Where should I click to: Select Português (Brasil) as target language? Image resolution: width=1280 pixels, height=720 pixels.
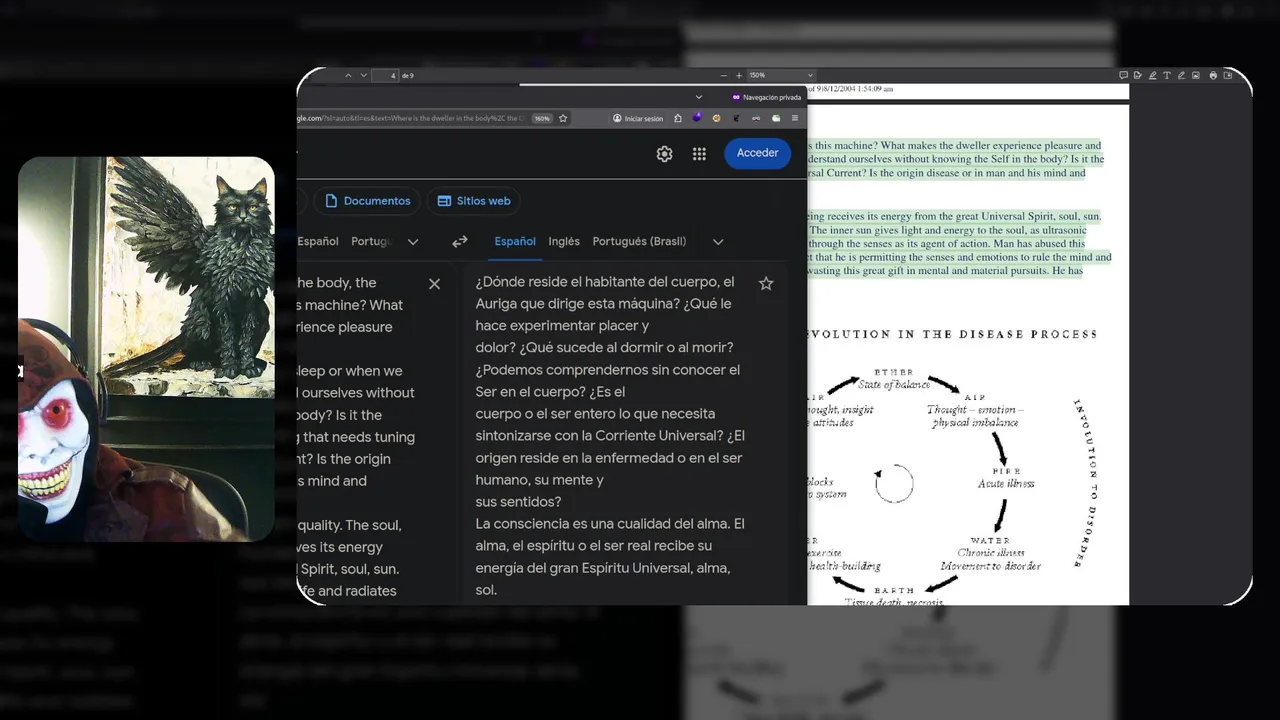[639, 241]
